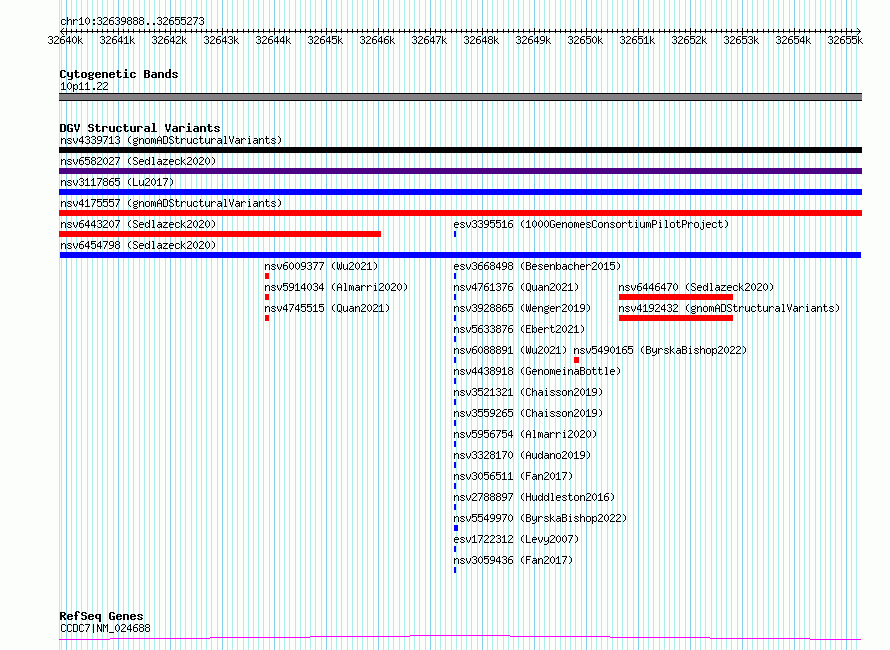Click the 10p11.22 cytogenetic band label
This screenshot has height=650, width=890.
84,86
